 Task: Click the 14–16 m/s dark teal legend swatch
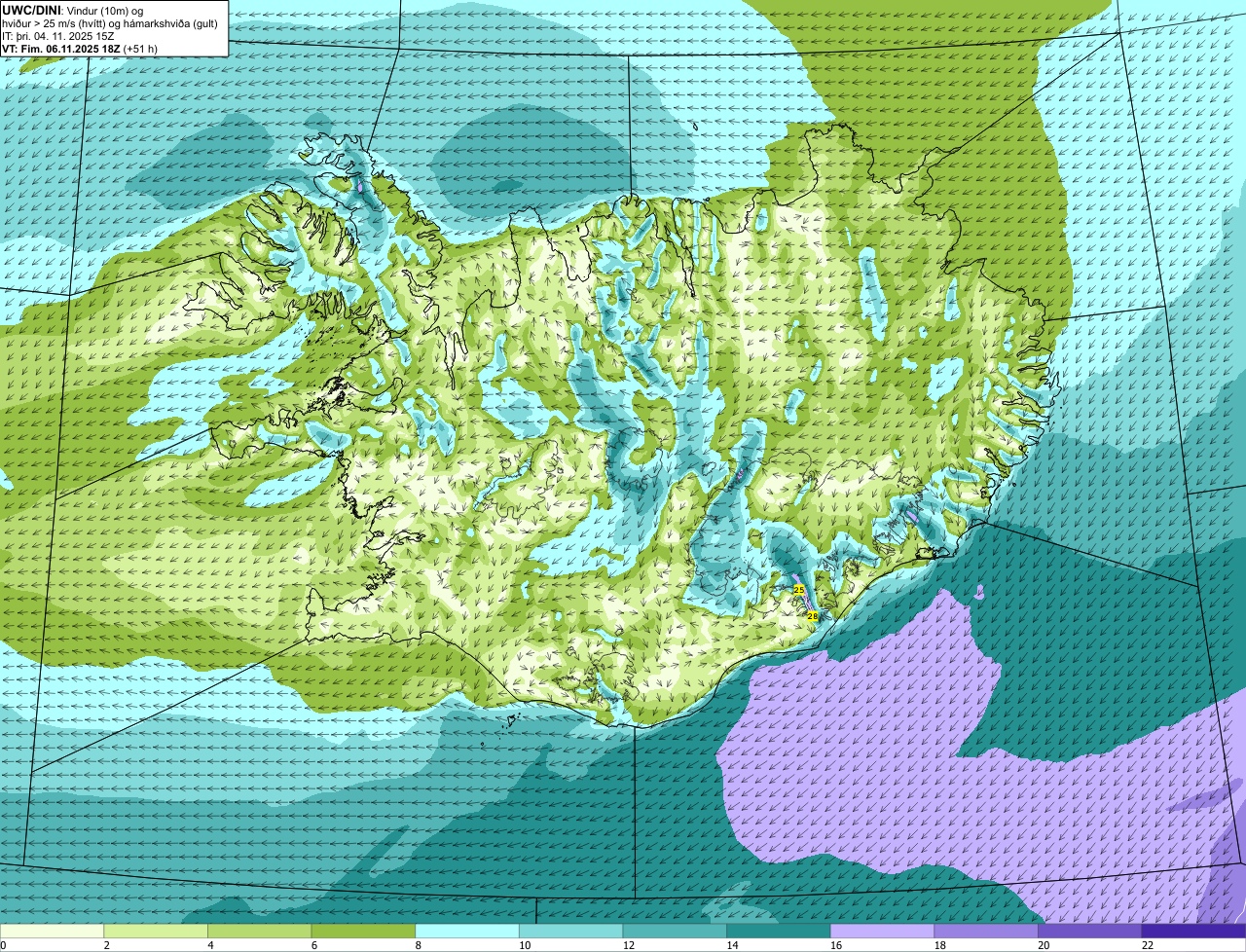tap(779, 931)
